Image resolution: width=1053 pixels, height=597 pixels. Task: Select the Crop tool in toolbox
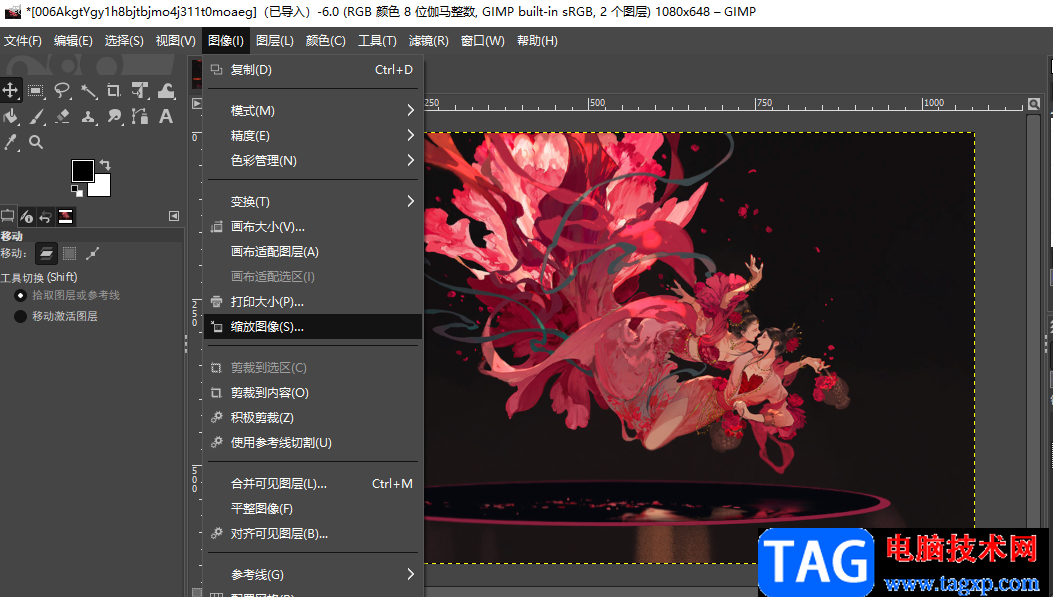point(113,90)
